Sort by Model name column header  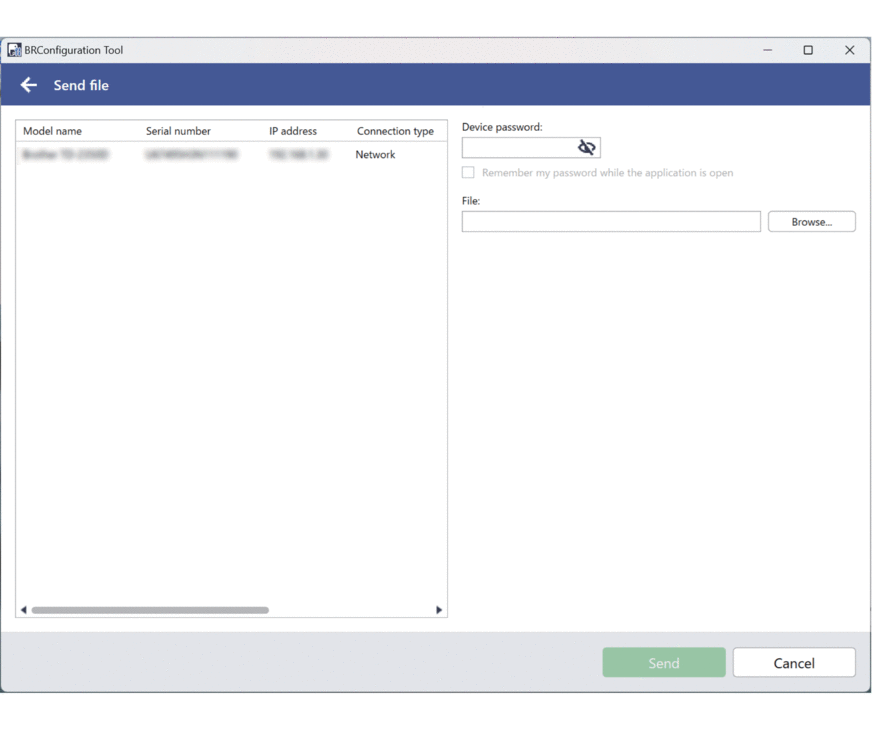pos(53,131)
